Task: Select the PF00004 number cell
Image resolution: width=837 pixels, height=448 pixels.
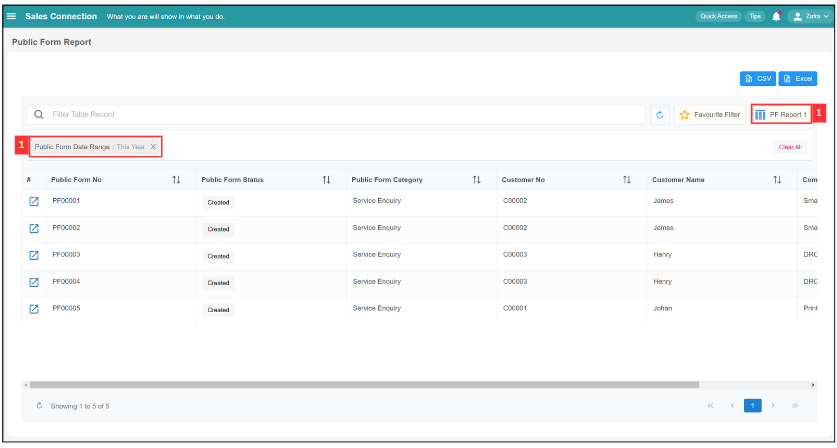Action: click(x=66, y=281)
